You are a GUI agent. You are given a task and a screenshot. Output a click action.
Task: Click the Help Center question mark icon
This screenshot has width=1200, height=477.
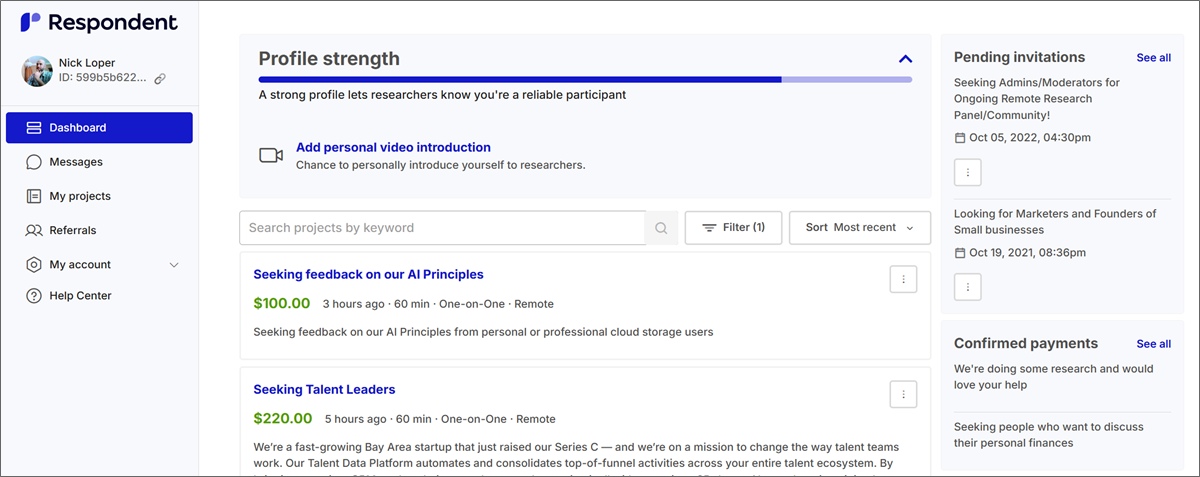click(33, 296)
